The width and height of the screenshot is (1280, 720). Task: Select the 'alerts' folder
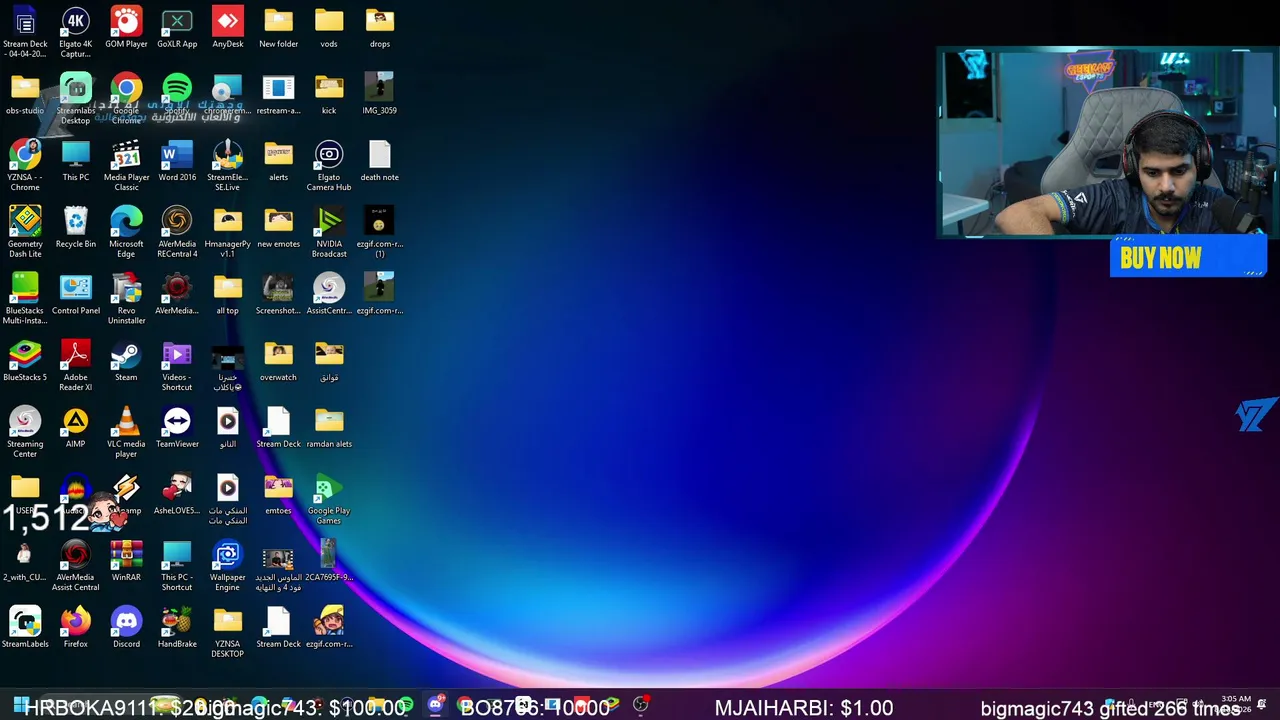278,160
